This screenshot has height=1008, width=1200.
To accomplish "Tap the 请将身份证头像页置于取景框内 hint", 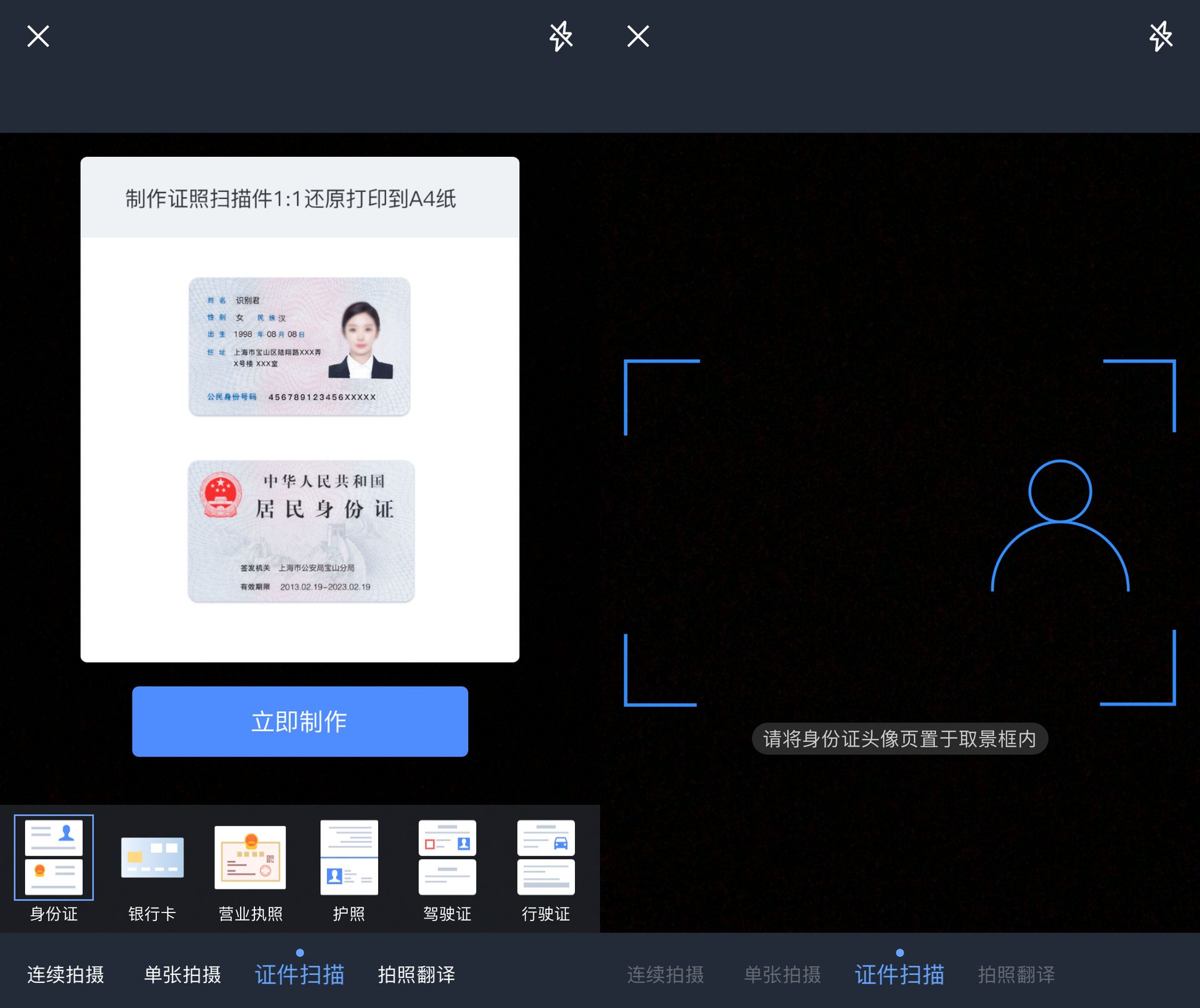I will coord(899,739).
